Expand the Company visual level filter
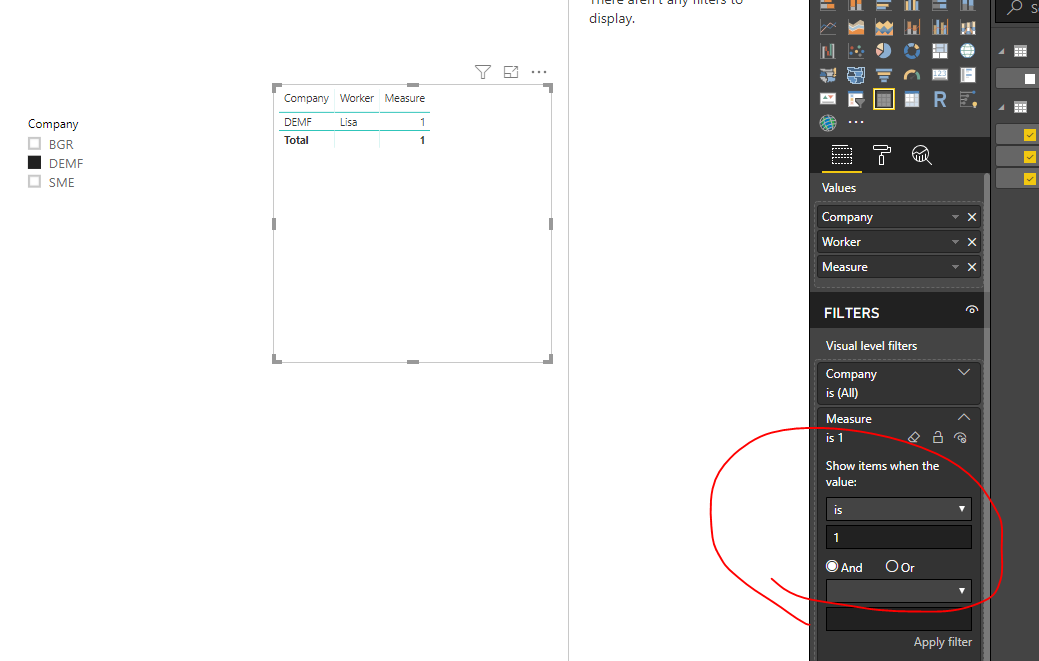This screenshot has width=1039, height=661. (x=963, y=373)
